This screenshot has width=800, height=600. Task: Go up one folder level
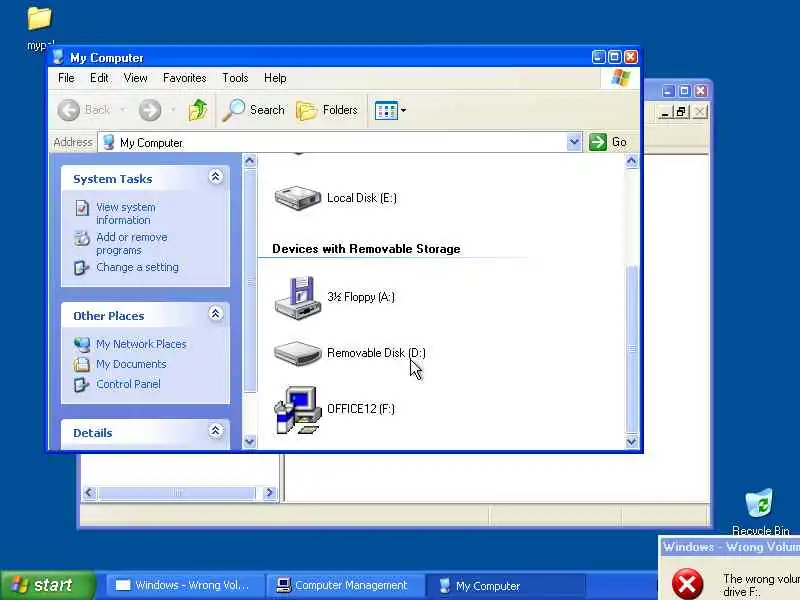pyautogui.click(x=198, y=110)
